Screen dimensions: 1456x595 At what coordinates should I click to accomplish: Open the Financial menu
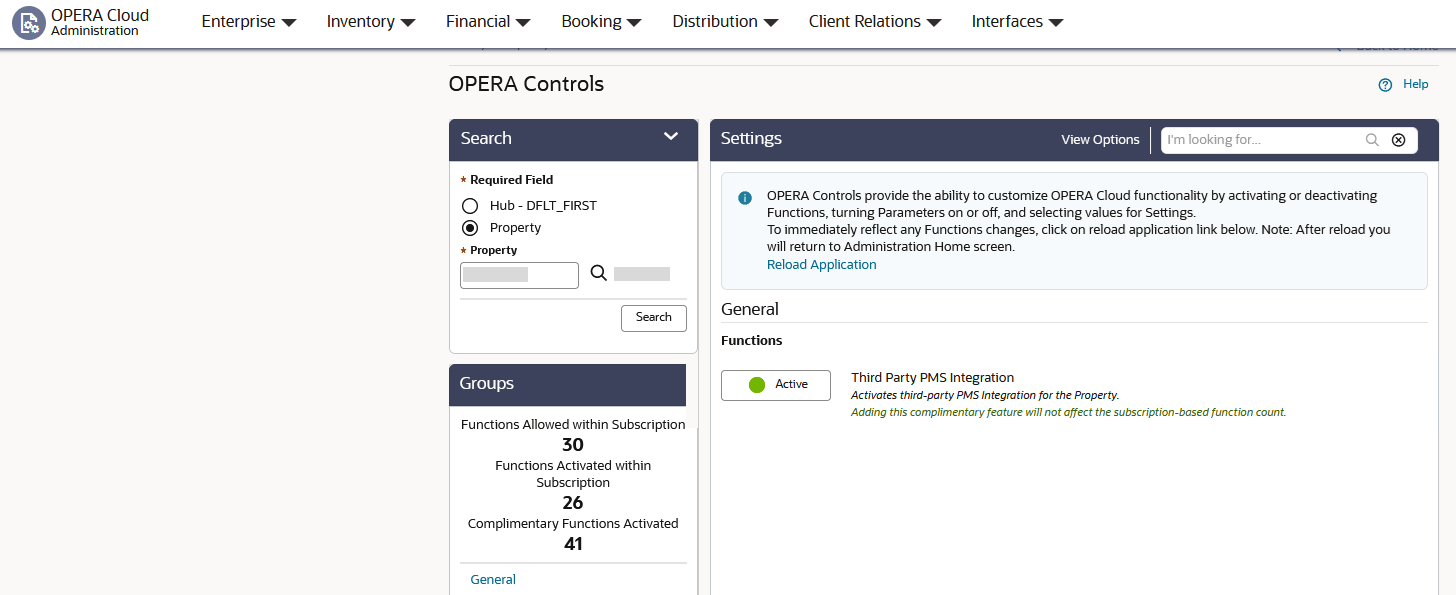488,21
